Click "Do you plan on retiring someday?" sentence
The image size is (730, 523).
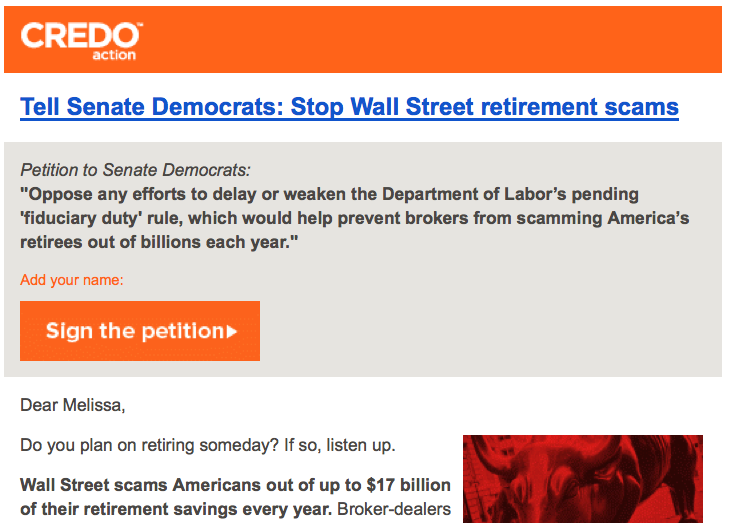149,445
